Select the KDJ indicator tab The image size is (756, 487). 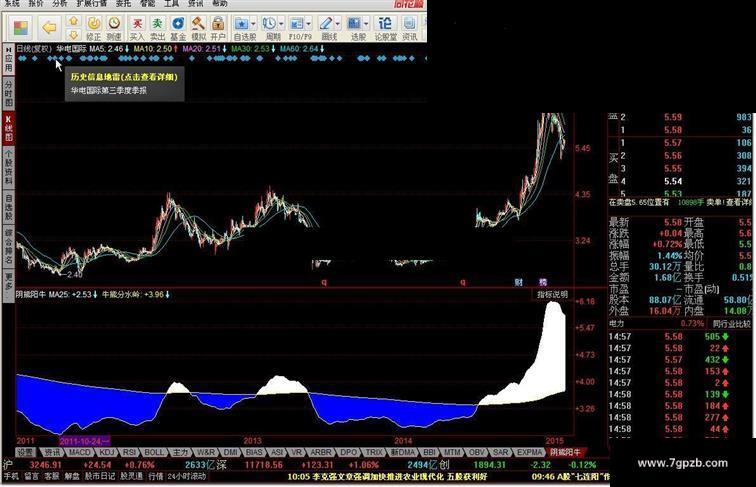pyautogui.click(x=107, y=452)
